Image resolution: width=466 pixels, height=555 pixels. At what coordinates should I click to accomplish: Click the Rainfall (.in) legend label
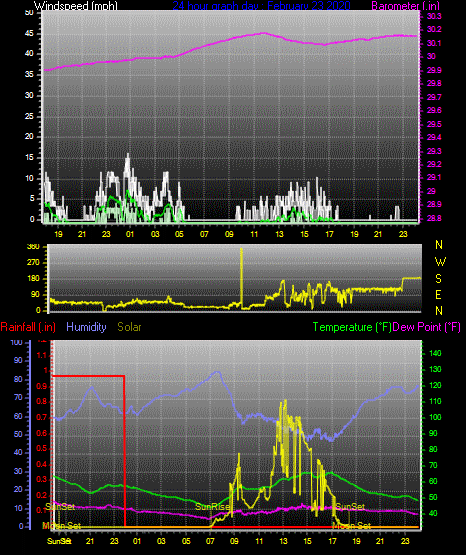pyautogui.click(x=28, y=327)
